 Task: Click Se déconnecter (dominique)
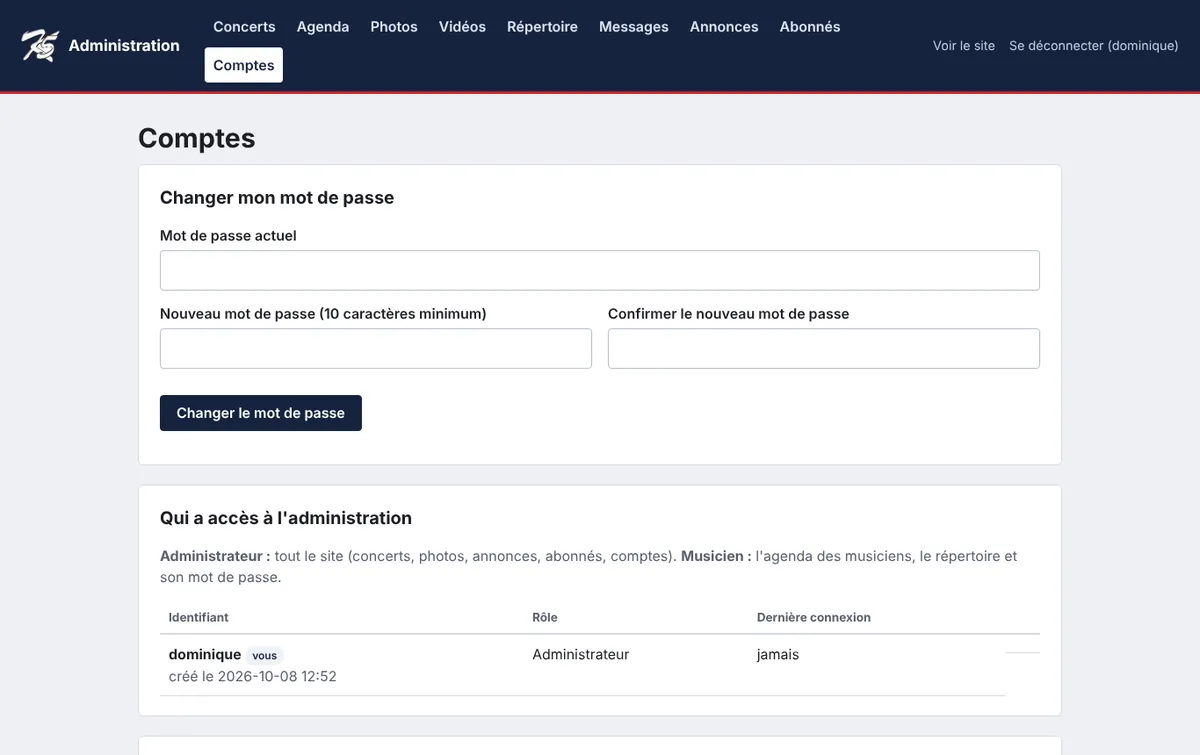(1094, 46)
